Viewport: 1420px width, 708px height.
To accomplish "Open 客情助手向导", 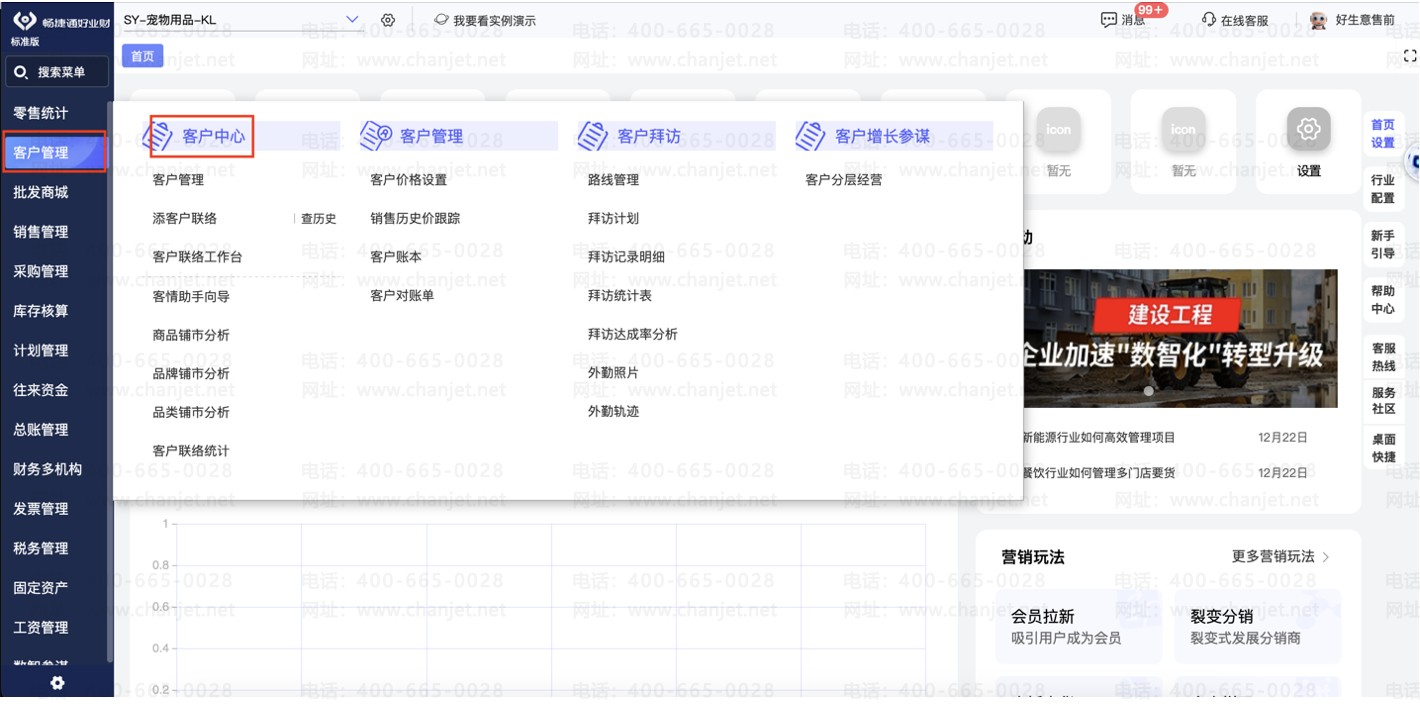I will (191, 296).
